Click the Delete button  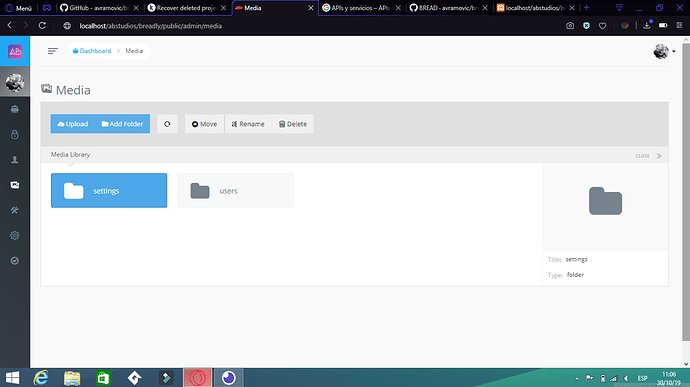[293, 124]
